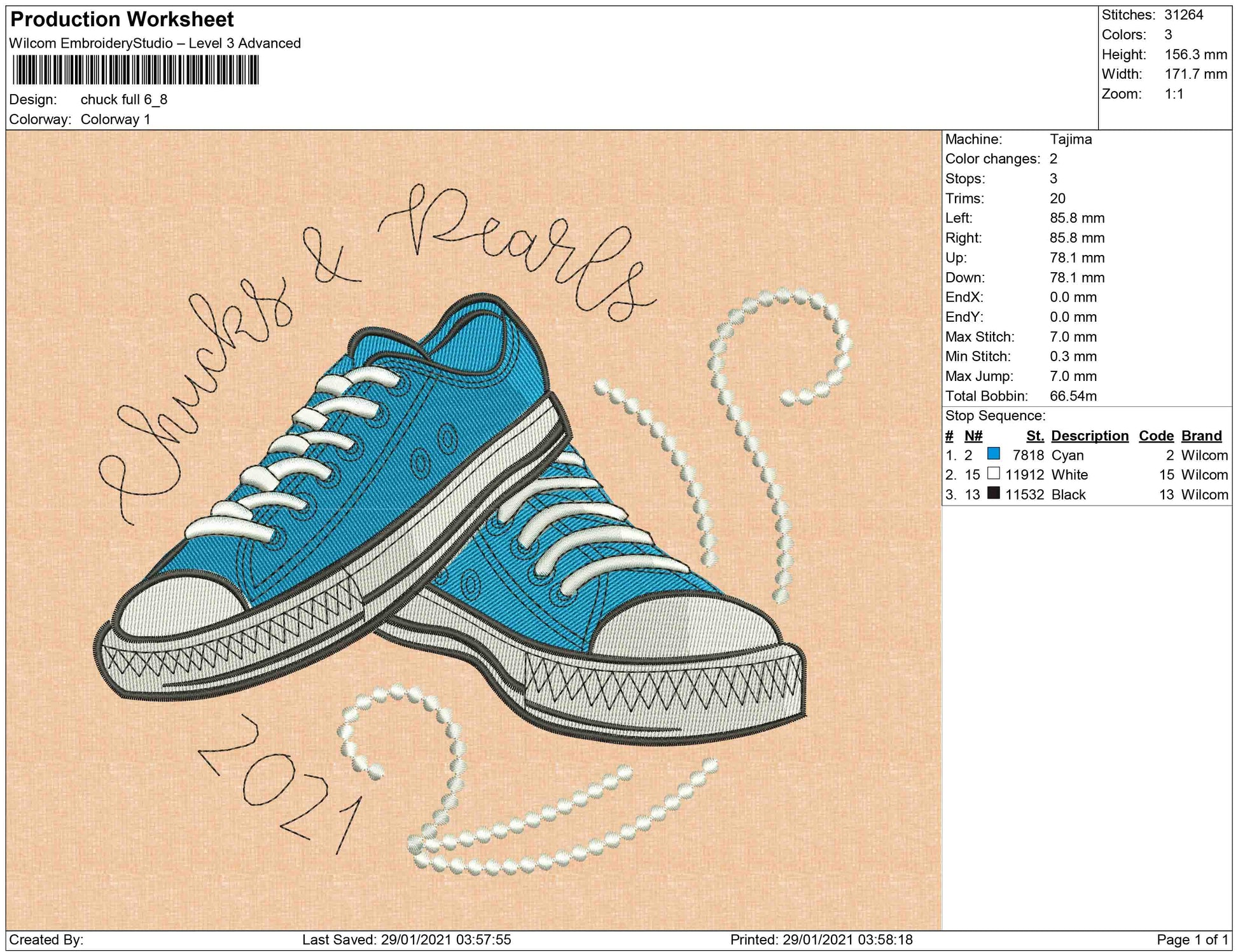
Task: Click the Page 1 of 1 footer
Action: tap(1192, 940)
